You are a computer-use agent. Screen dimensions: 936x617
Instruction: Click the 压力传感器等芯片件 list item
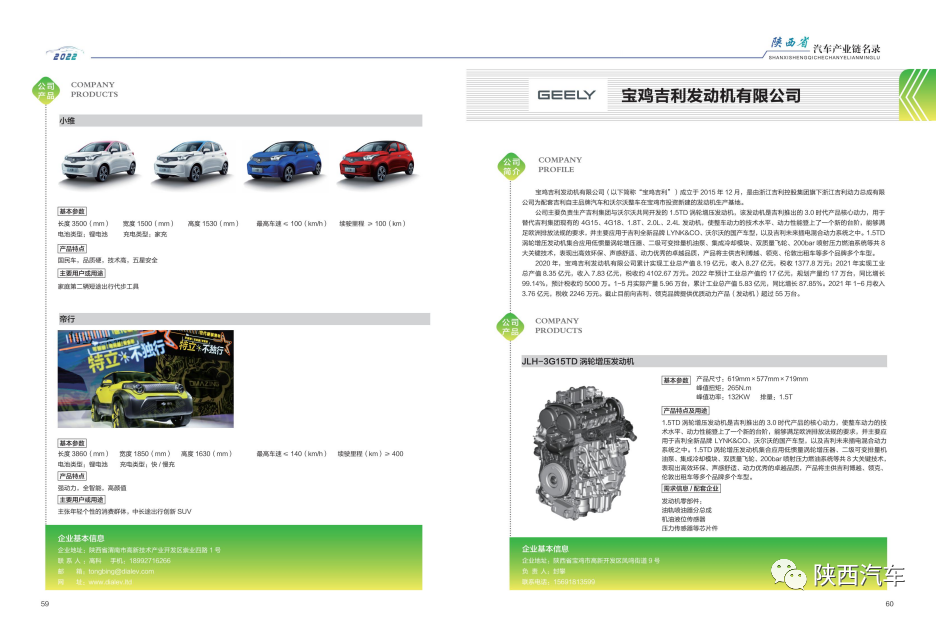click(689, 528)
